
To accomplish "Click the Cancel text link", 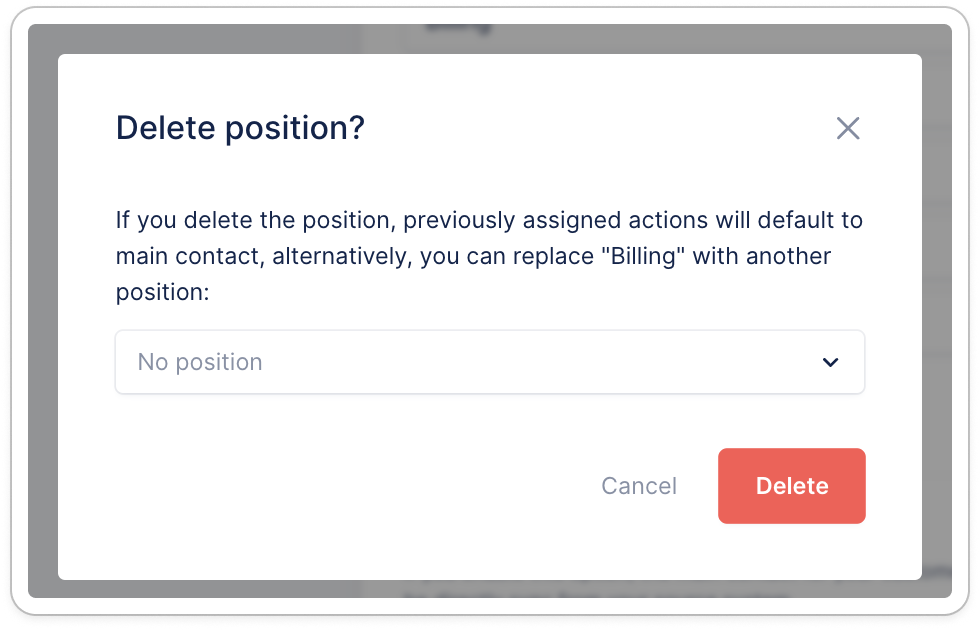I will (639, 486).
